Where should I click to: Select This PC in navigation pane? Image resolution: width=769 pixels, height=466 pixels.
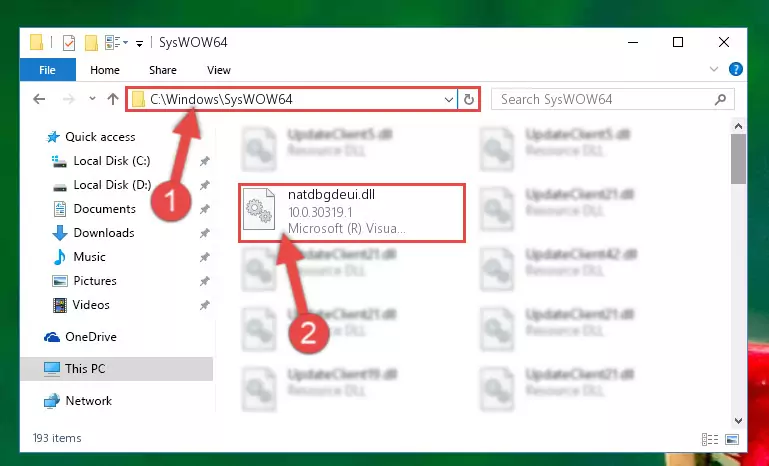coord(116,369)
